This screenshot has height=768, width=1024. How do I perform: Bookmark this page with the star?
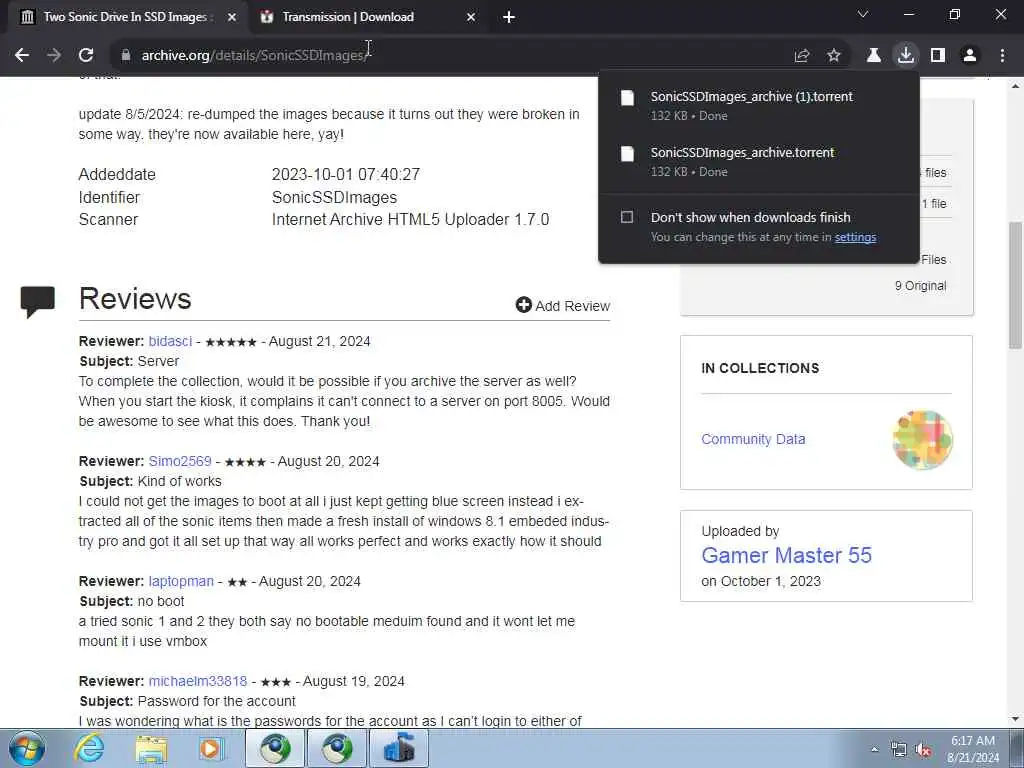point(834,56)
